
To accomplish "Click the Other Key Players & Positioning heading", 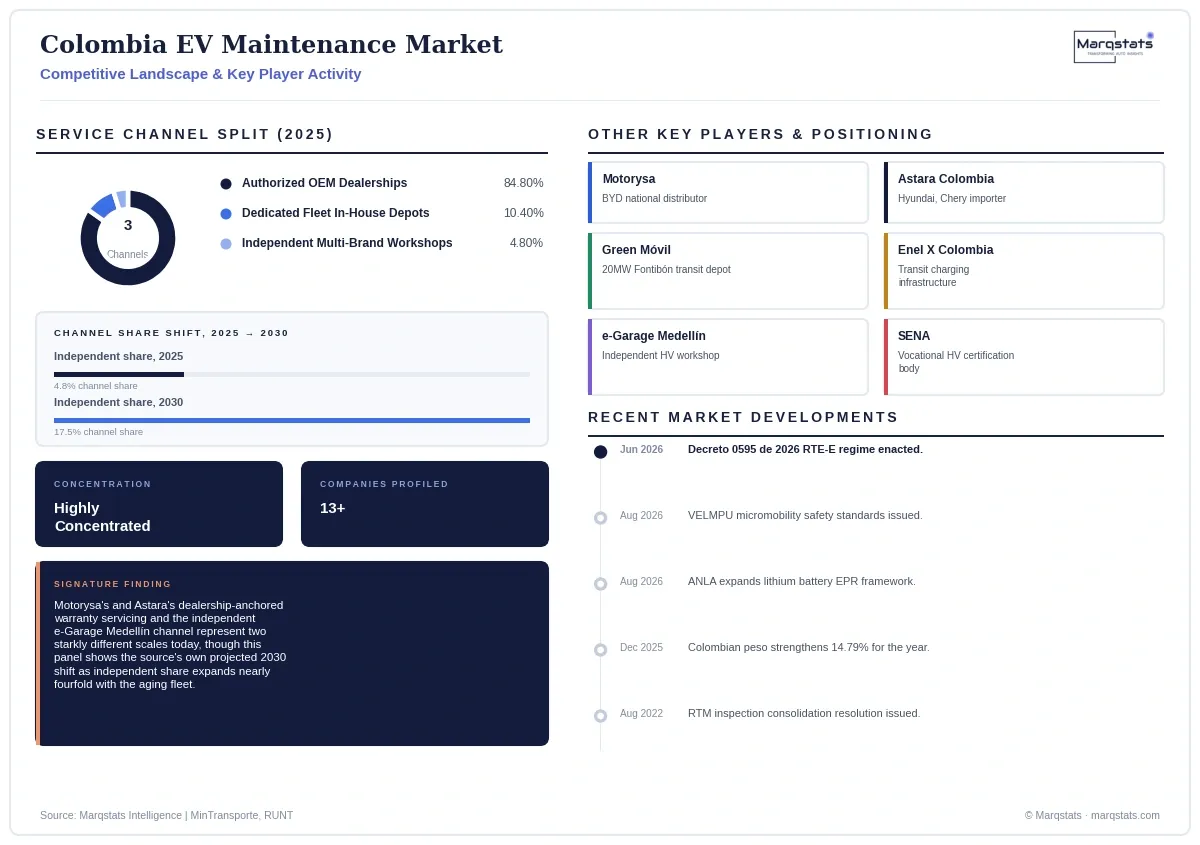I will (761, 134).
